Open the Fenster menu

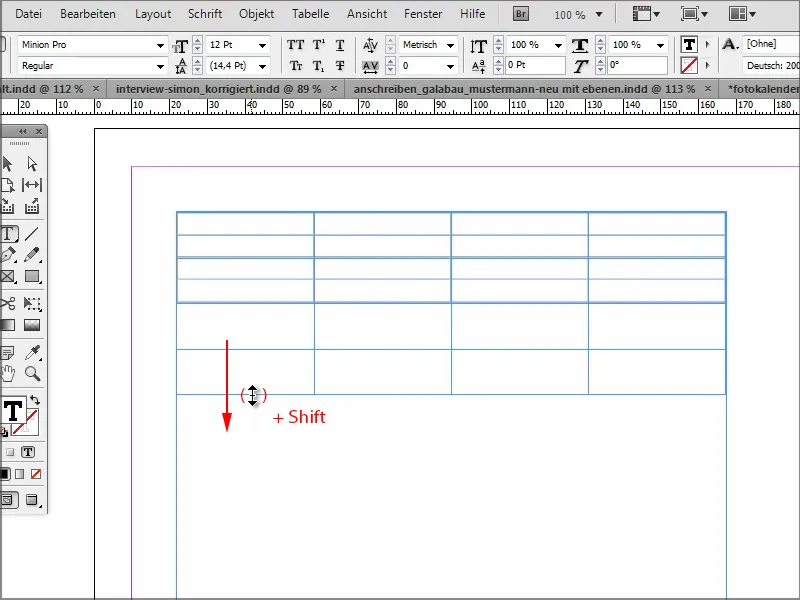click(423, 14)
